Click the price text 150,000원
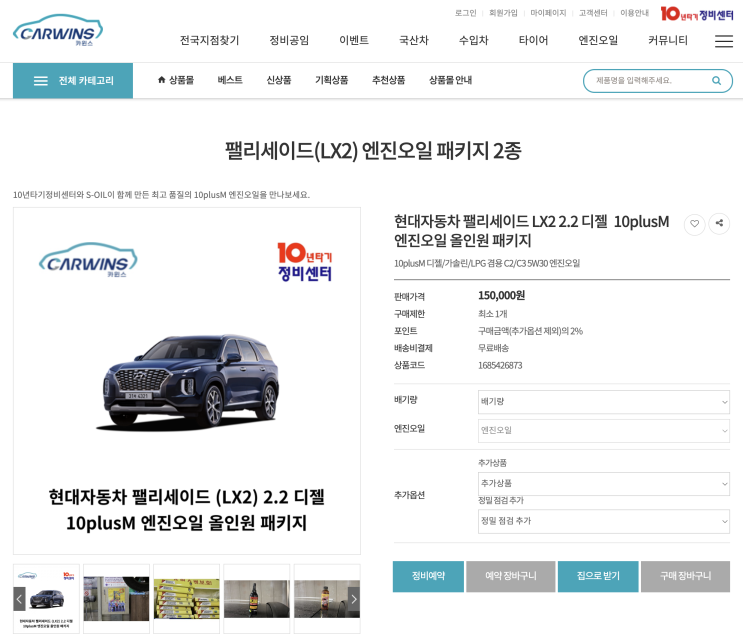Image resolution: width=743 pixels, height=640 pixels. coord(501,296)
